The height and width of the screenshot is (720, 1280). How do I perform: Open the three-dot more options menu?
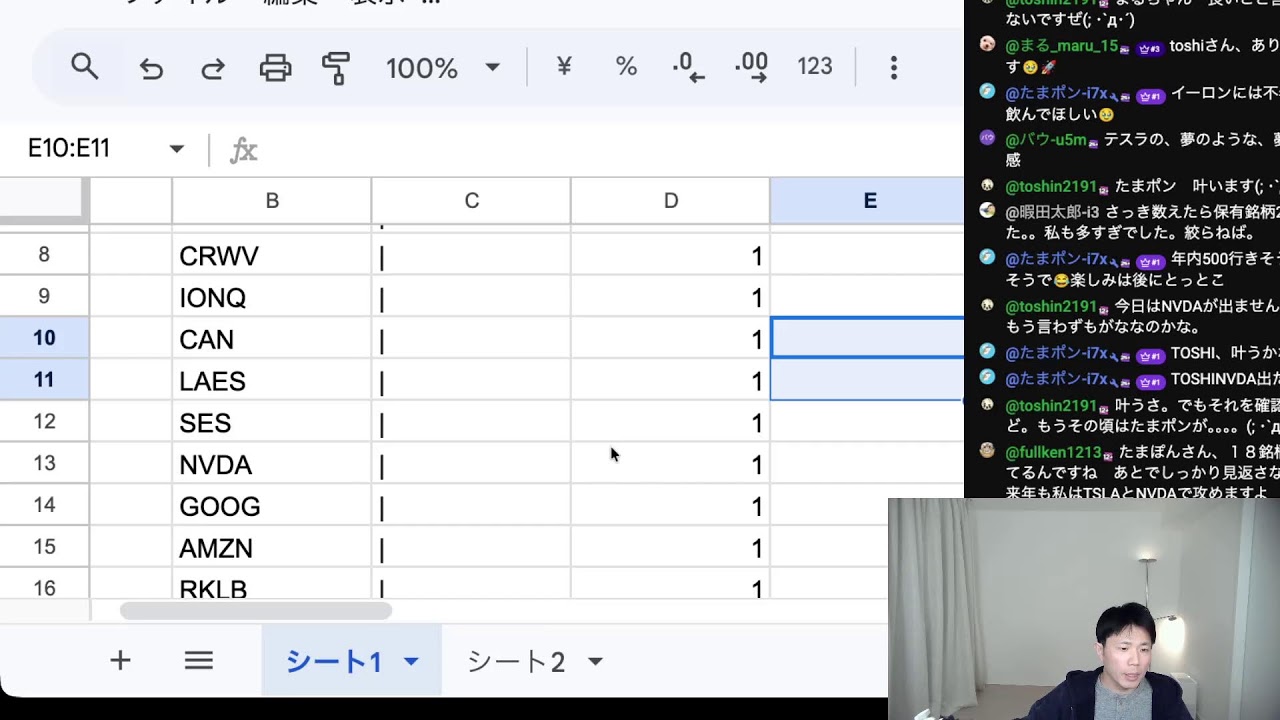pos(893,67)
